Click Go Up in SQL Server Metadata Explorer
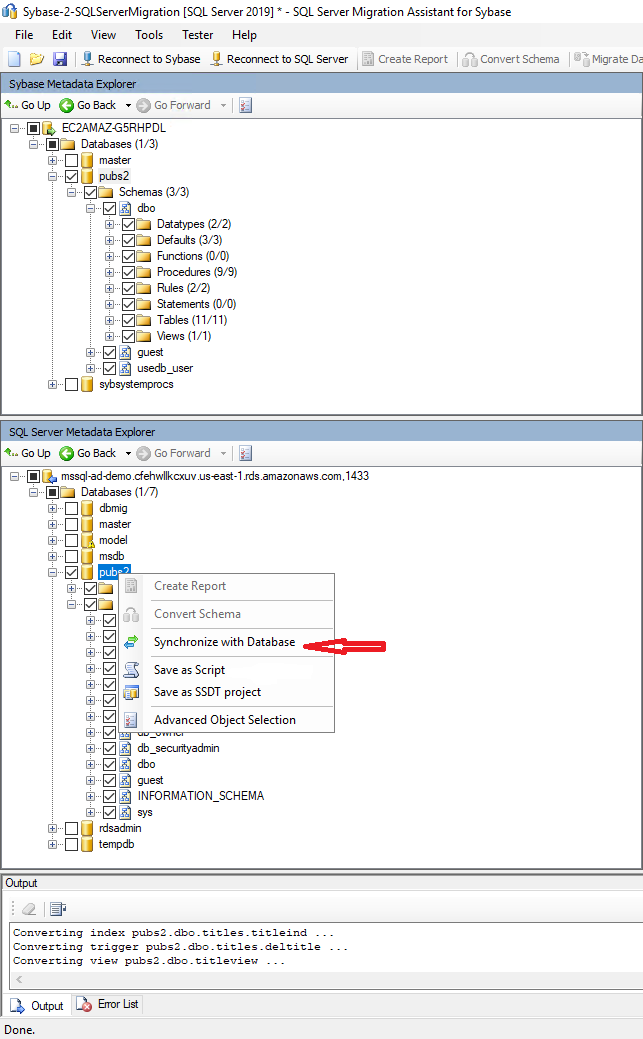 pyautogui.click(x=27, y=453)
